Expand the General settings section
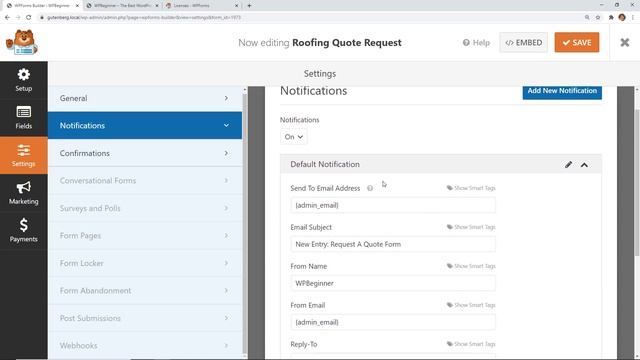 (x=145, y=98)
